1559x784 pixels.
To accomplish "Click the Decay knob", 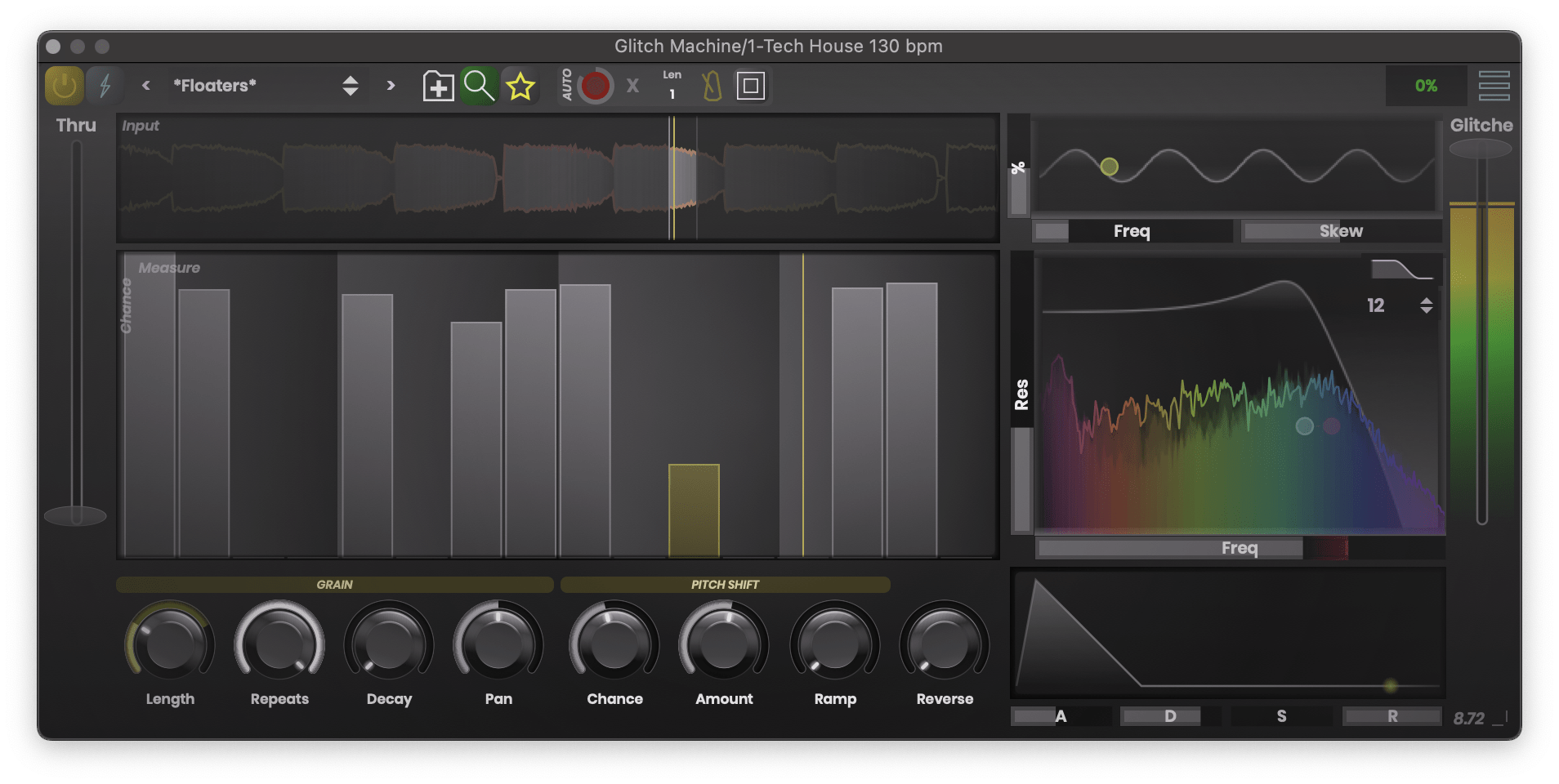I will click(x=389, y=644).
